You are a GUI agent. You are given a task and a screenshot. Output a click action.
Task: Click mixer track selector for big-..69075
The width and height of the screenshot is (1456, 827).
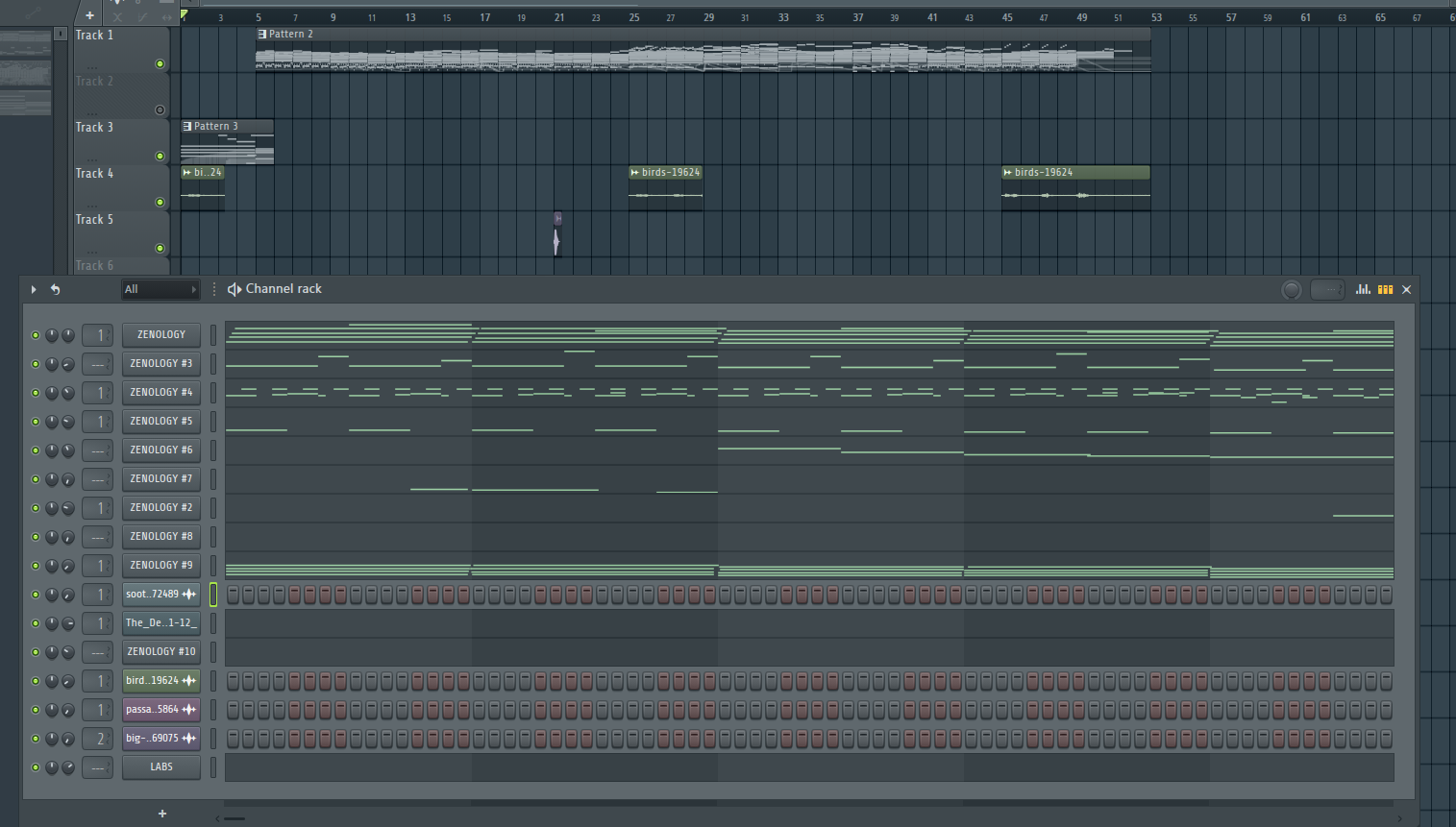click(x=97, y=739)
